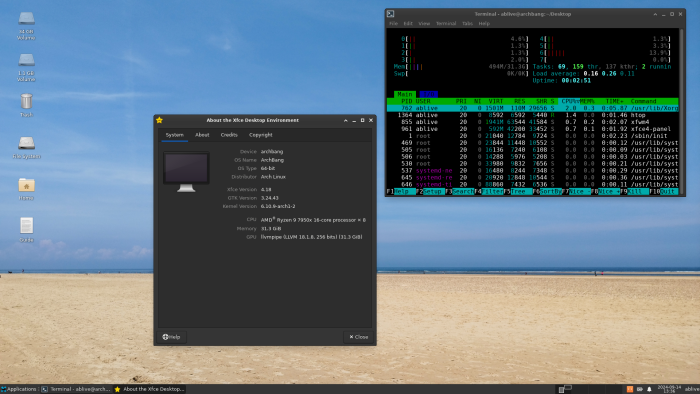Screen dimensions: 700x394
Task: Click F4 Filter in the htop footer
Action: tap(489, 191)
